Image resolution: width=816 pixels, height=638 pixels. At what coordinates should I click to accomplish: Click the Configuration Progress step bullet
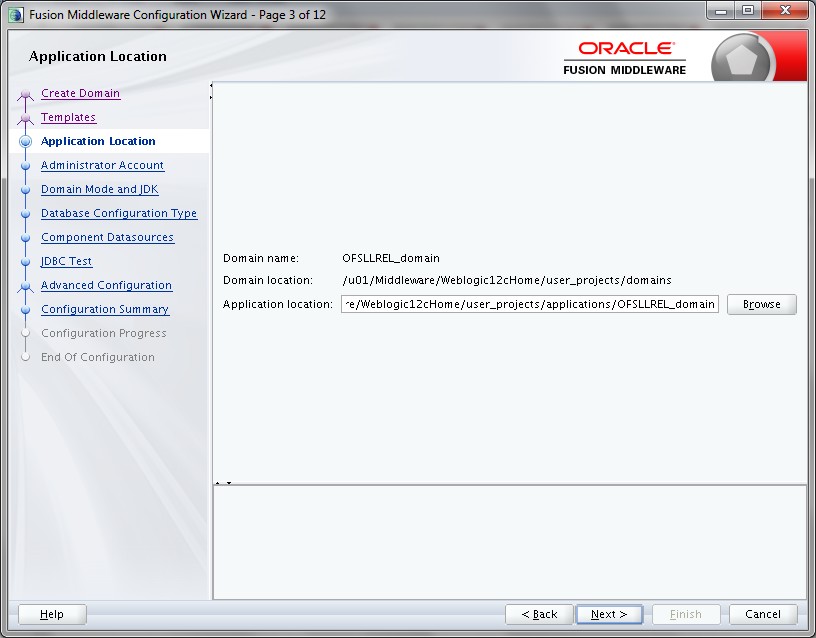[x=25, y=333]
